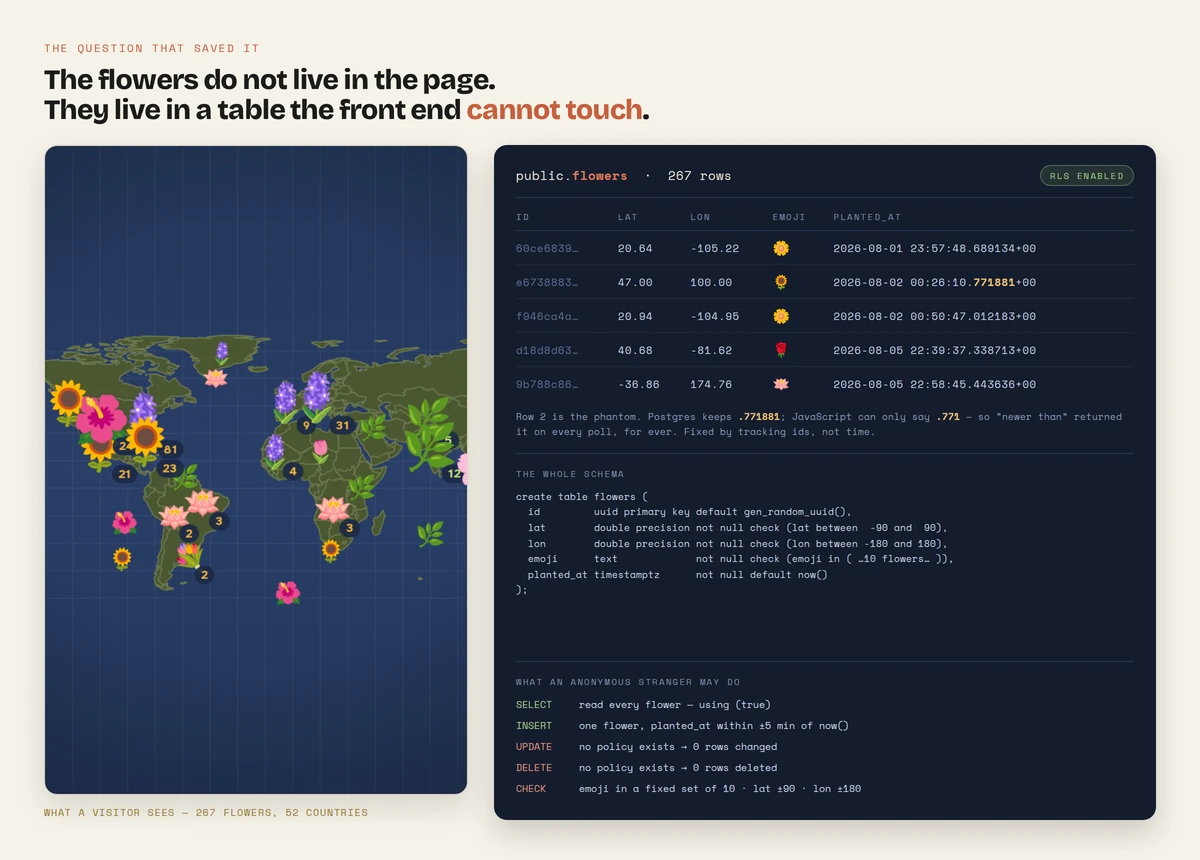Click the blossom emoji in row f946ca4a
This screenshot has height=860, width=1200.
click(781, 316)
